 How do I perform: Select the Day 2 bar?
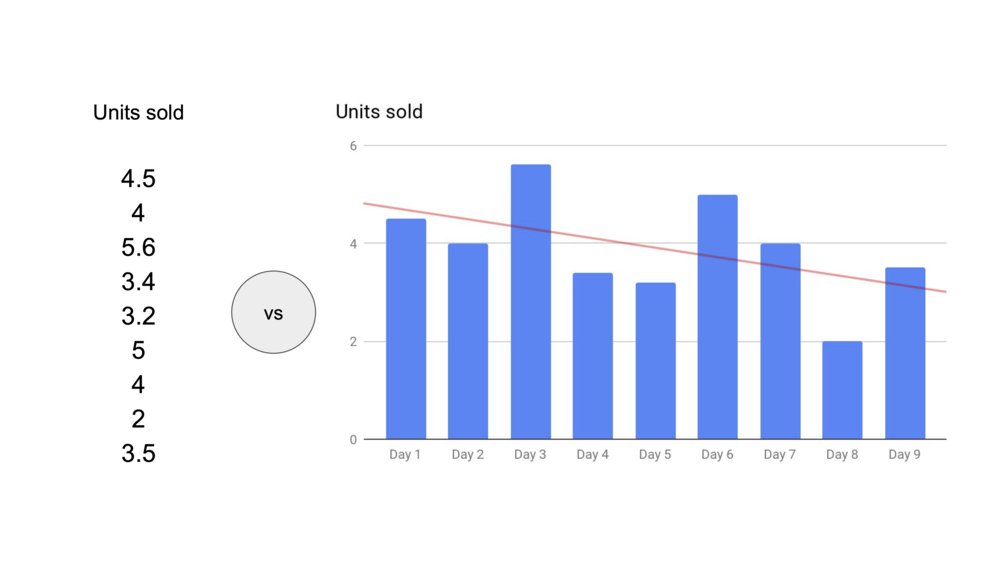pyautogui.click(x=468, y=341)
